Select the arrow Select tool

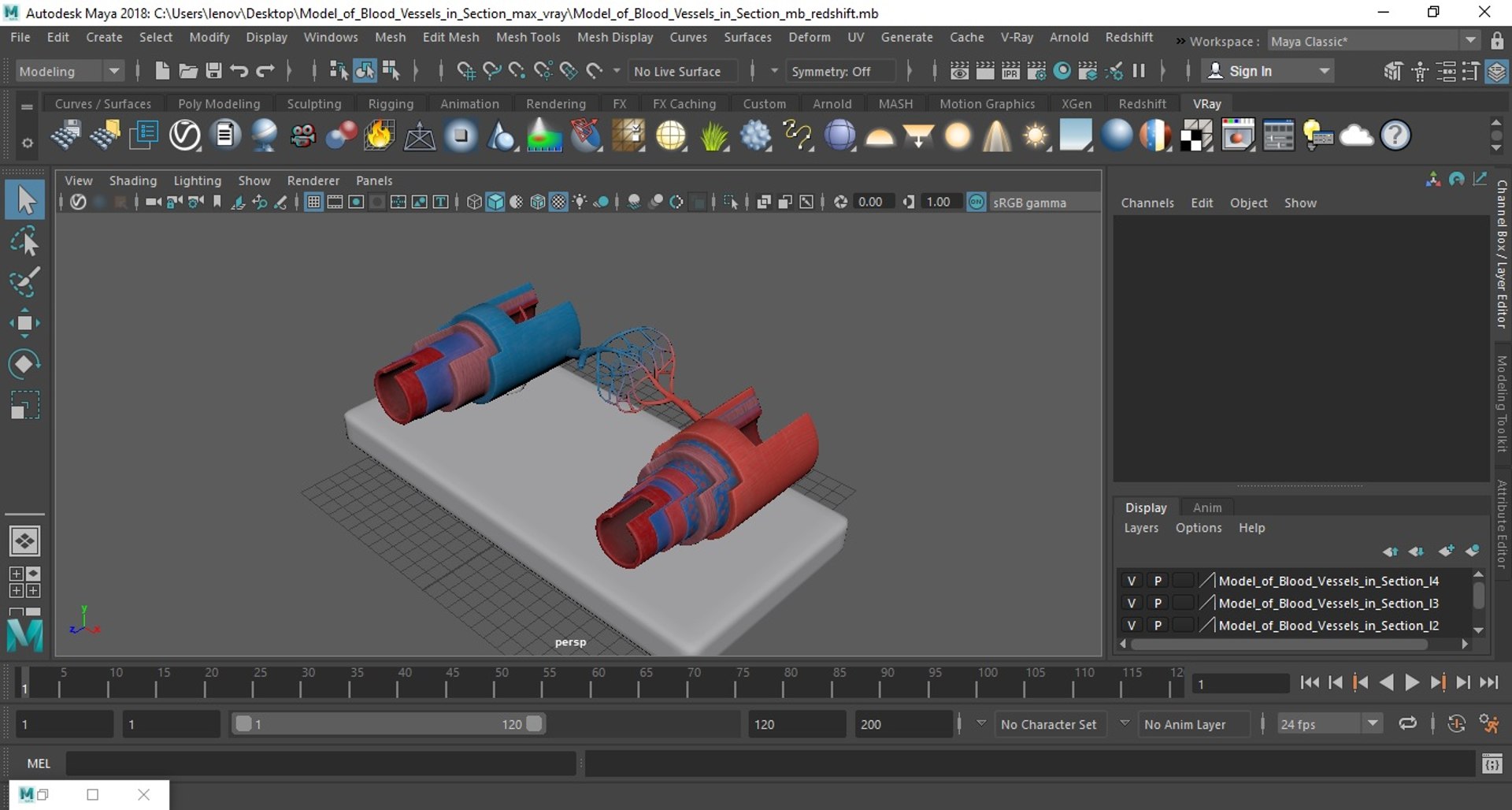[25, 199]
